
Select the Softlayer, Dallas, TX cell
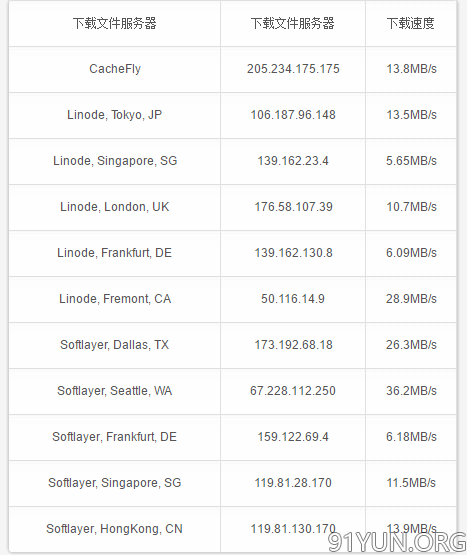click(x=115, y=345)
